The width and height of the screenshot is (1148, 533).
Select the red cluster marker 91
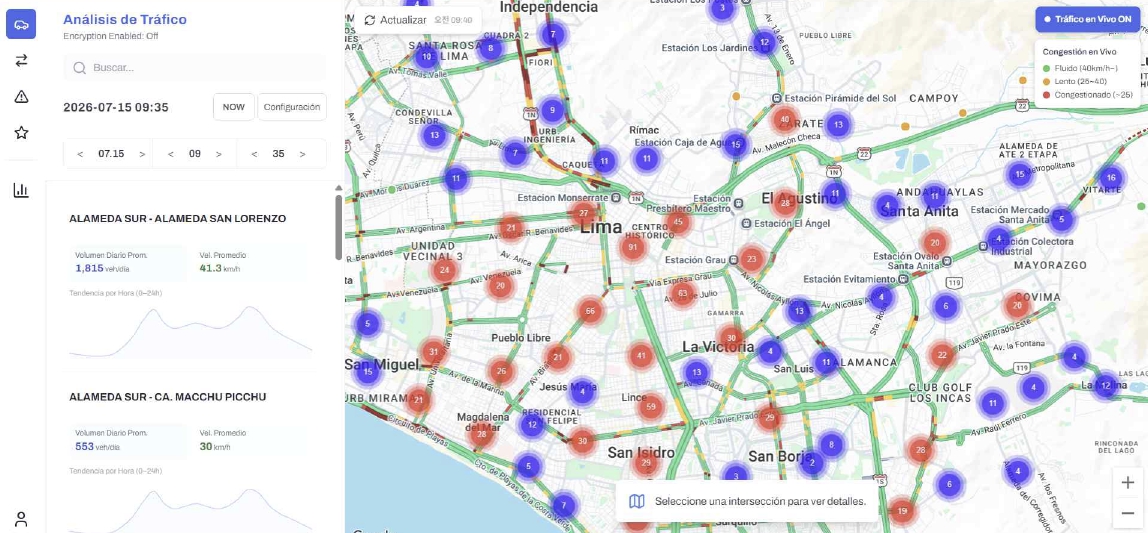click(x=633, y=247)
